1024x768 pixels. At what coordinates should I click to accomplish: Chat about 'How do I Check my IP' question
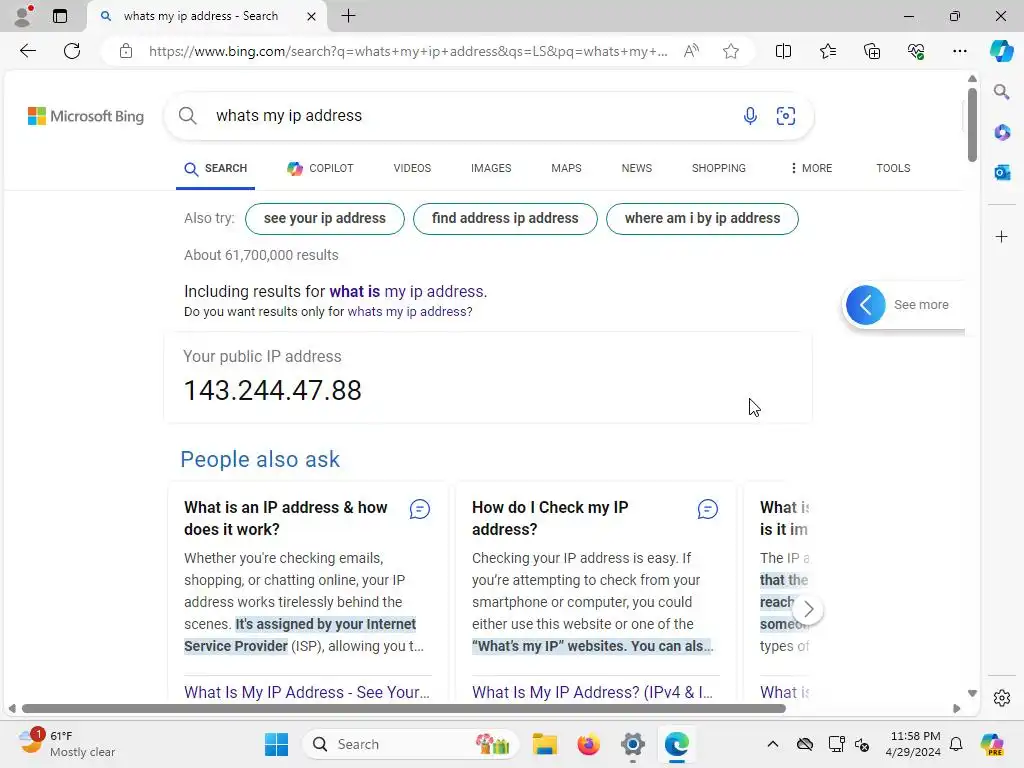pyautogui.click(x=707, y=509)
